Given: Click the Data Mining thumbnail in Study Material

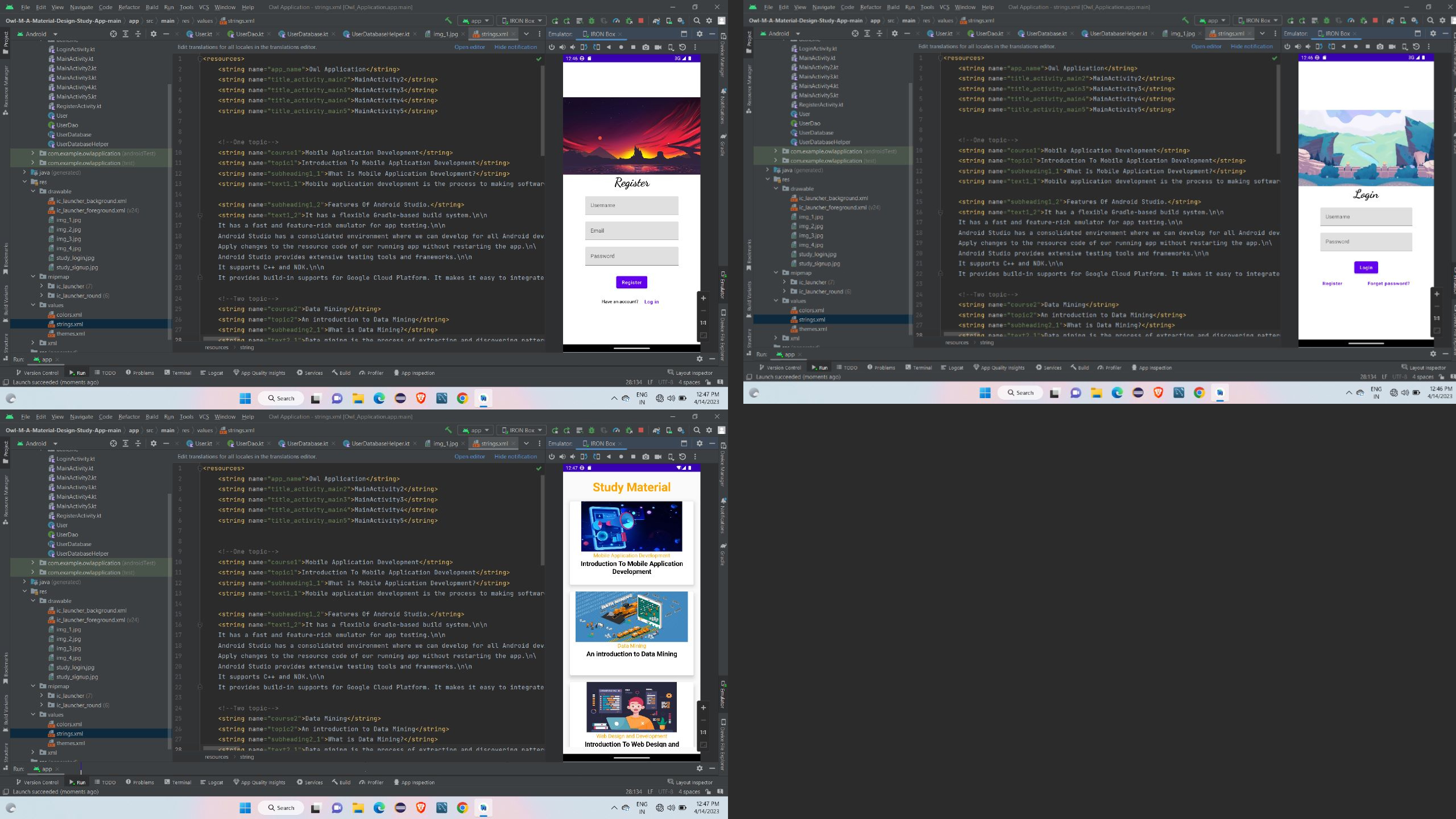Looking at the screenshot, I should [631, 616].
